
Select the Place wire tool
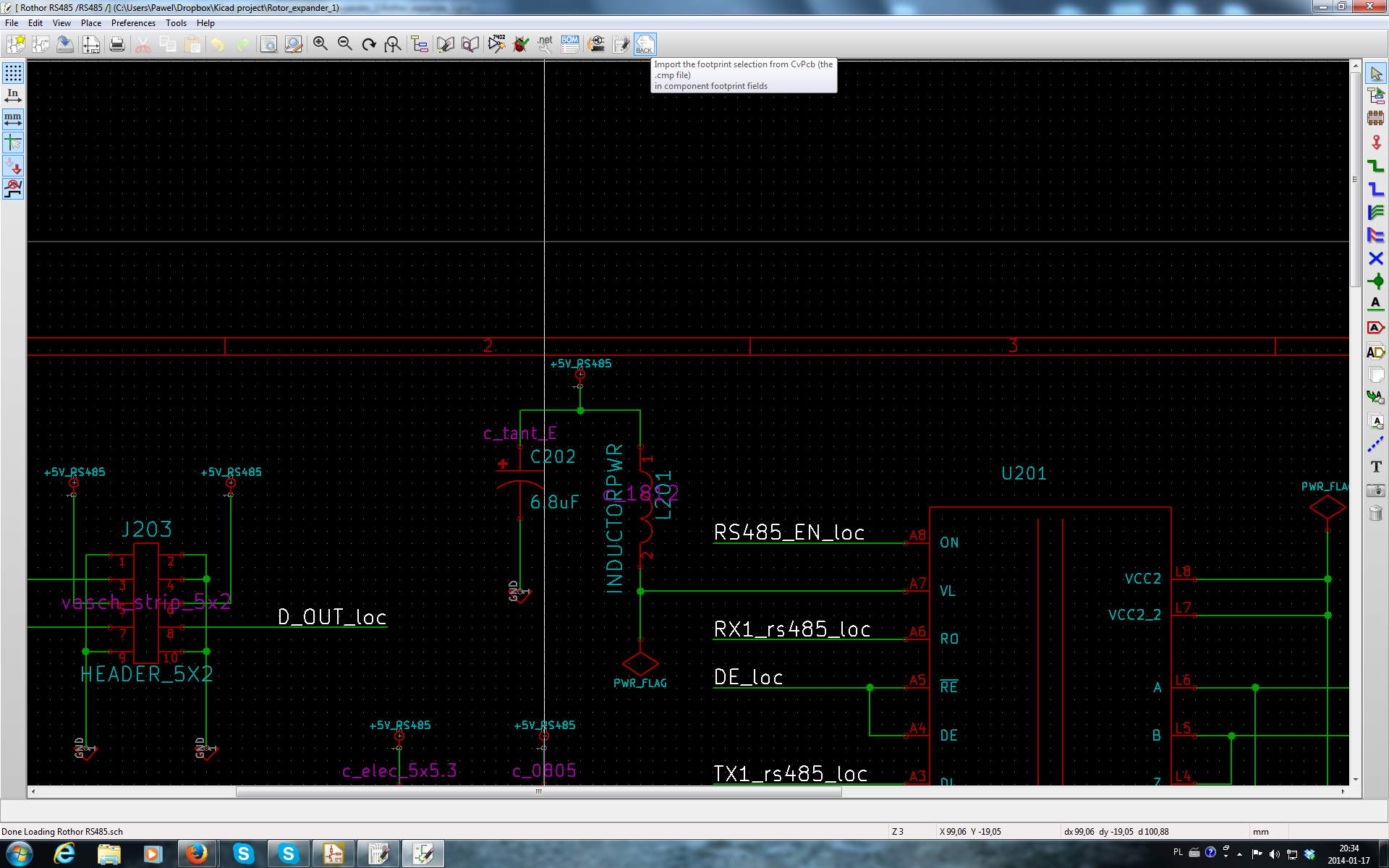tap(1375, 166)
